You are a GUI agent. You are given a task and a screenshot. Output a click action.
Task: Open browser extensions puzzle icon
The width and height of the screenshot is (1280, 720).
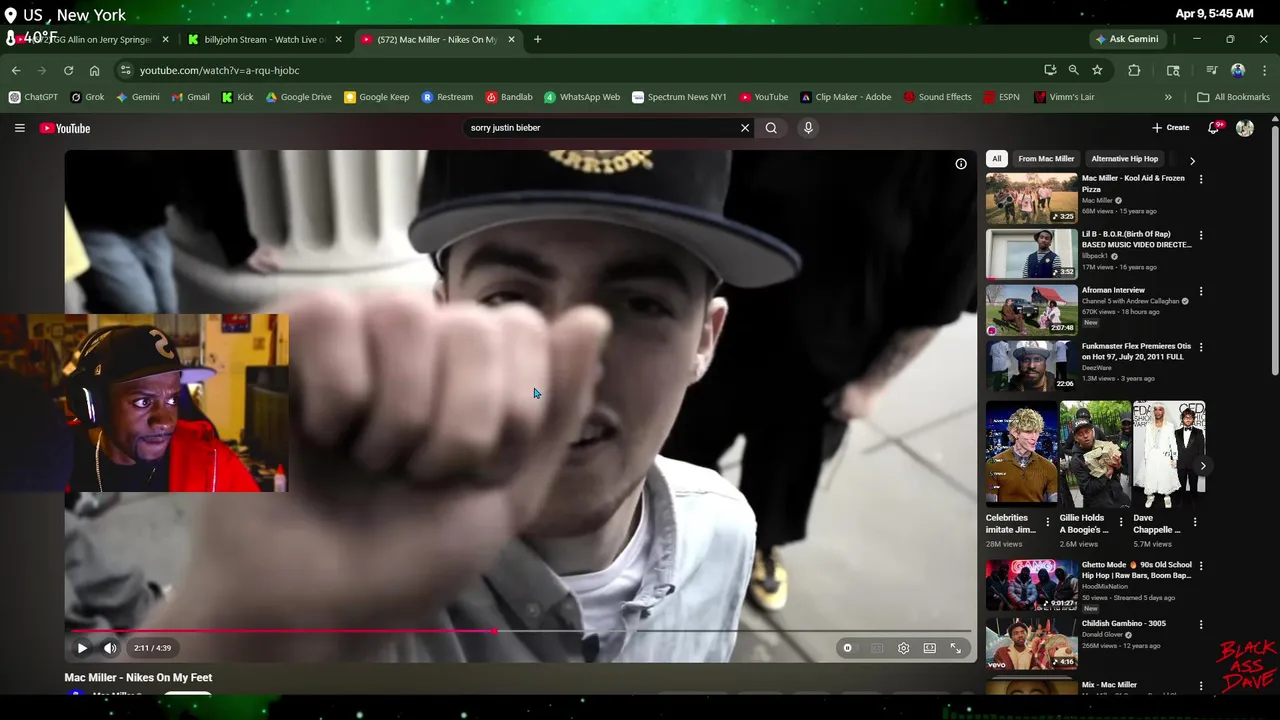click(x=1134, y=71)
